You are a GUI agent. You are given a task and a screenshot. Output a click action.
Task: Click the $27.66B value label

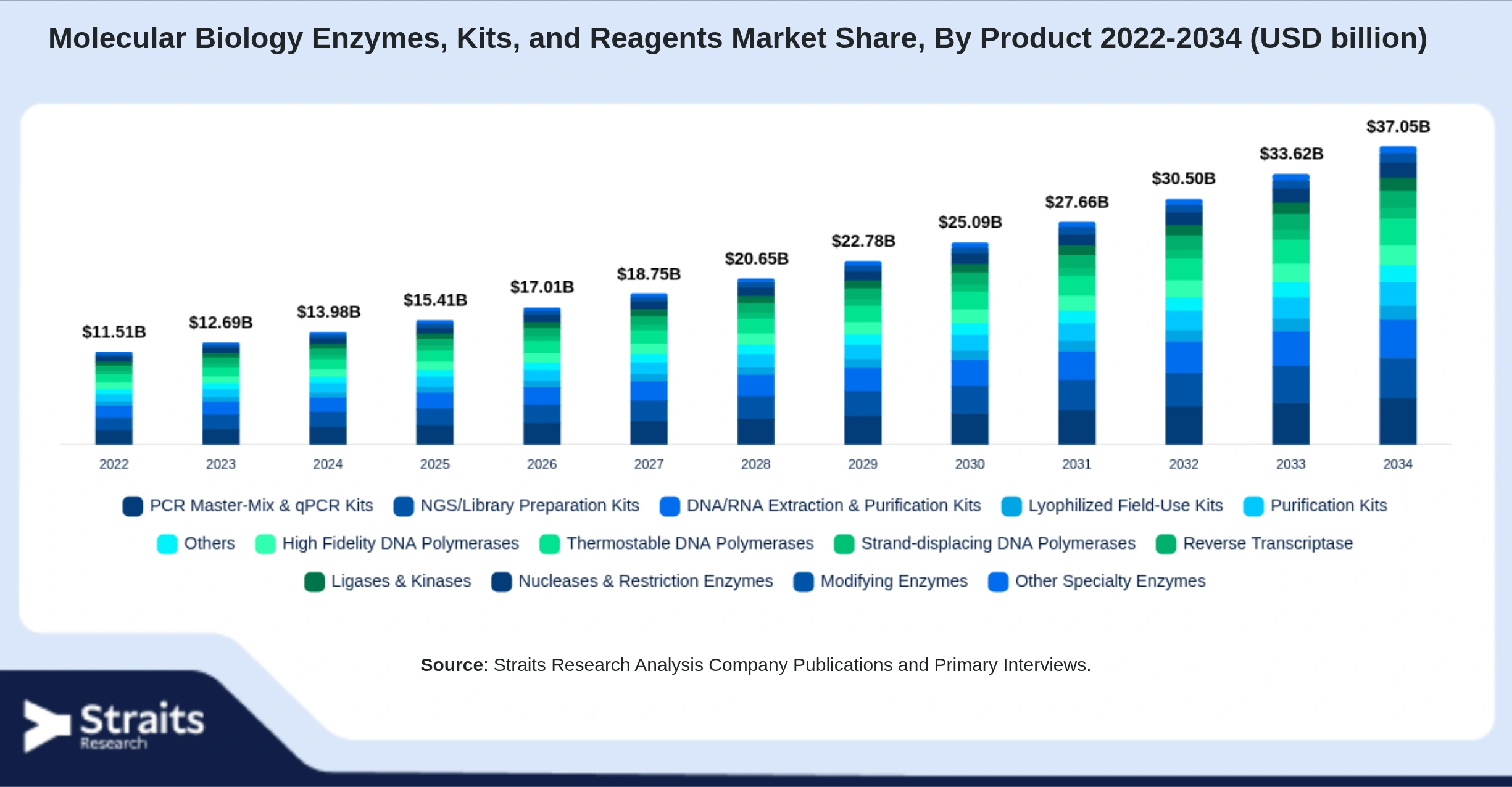[x=1077, y=202]
